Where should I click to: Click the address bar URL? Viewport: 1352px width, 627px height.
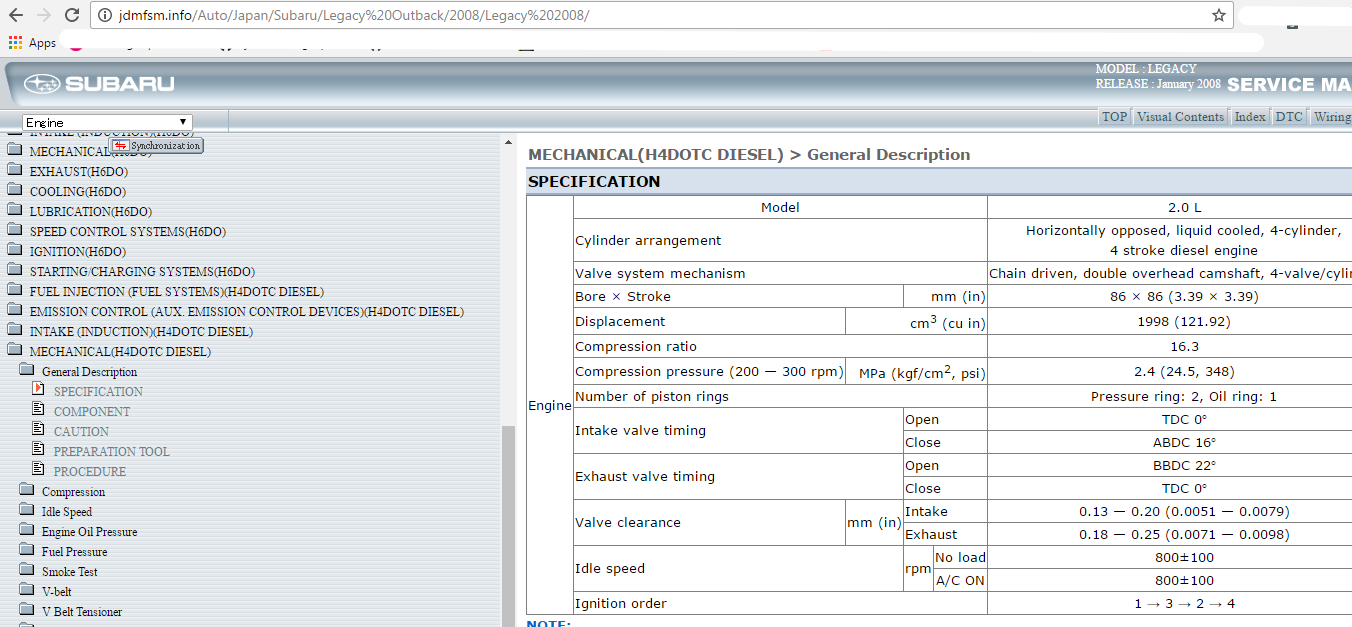click(354, 16)
